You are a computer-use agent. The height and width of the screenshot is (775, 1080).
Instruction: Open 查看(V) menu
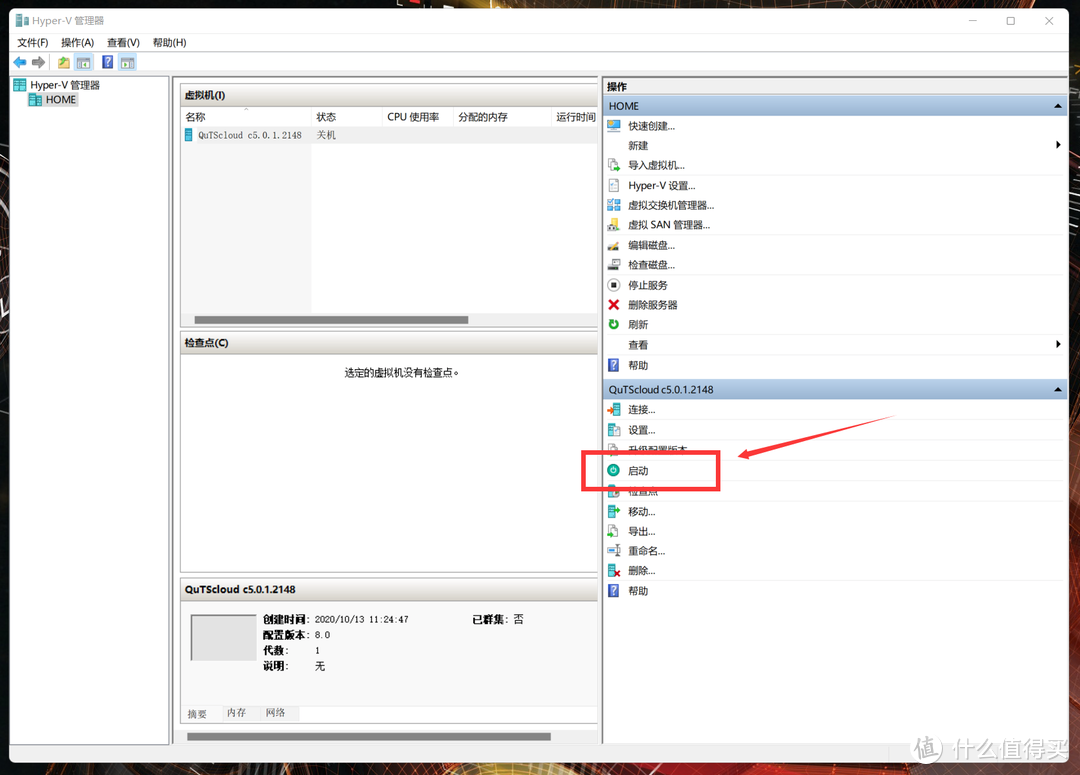[x=123, y=43]
